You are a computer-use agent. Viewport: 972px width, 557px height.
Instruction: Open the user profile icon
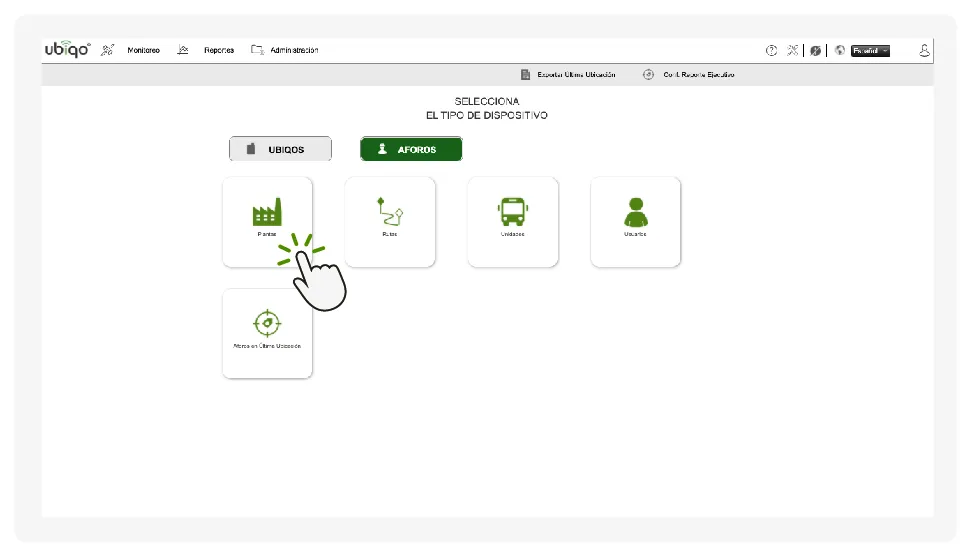(x=924, y=50)
